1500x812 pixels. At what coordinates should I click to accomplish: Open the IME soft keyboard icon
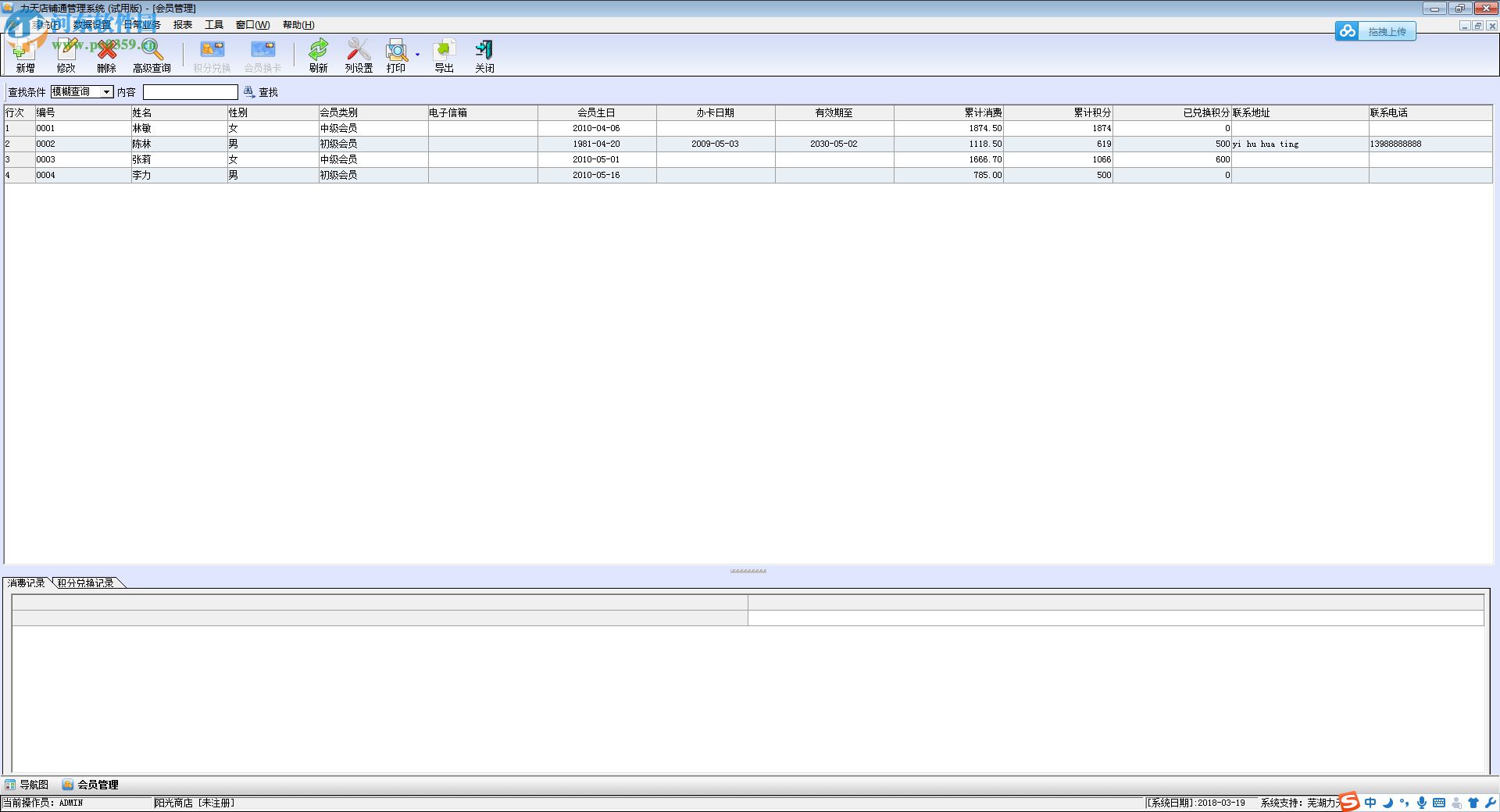click(1439, 803)
